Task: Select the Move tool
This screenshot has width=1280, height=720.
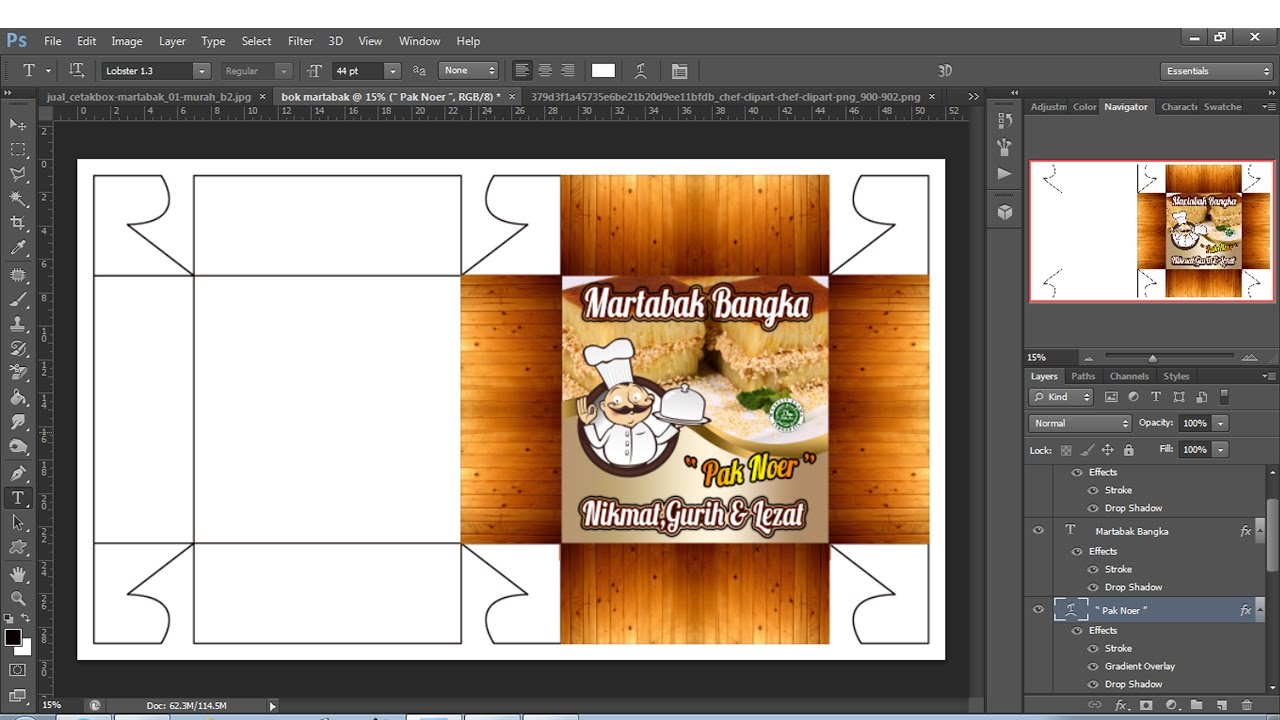Action: pyautogui.click(x=18, y=124)
